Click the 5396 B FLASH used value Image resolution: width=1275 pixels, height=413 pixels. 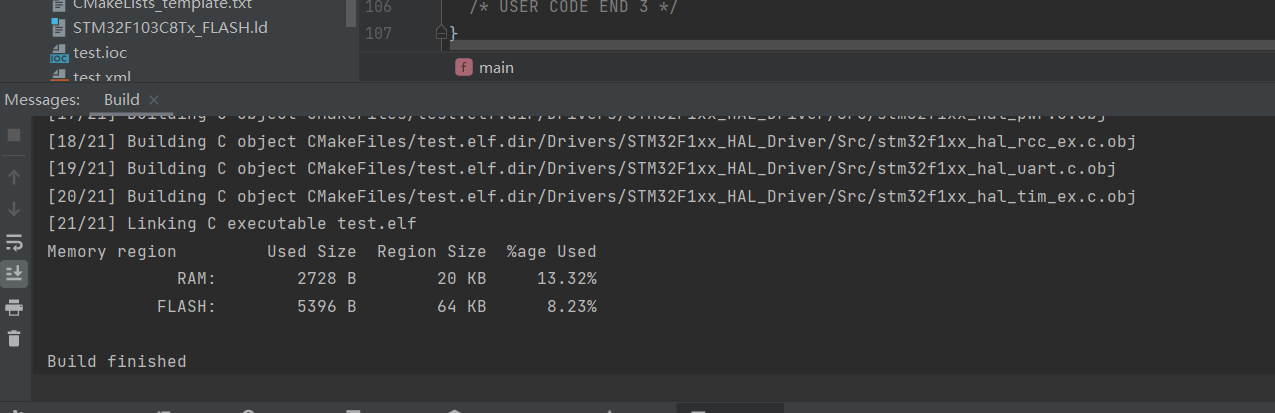coord(327,306)
